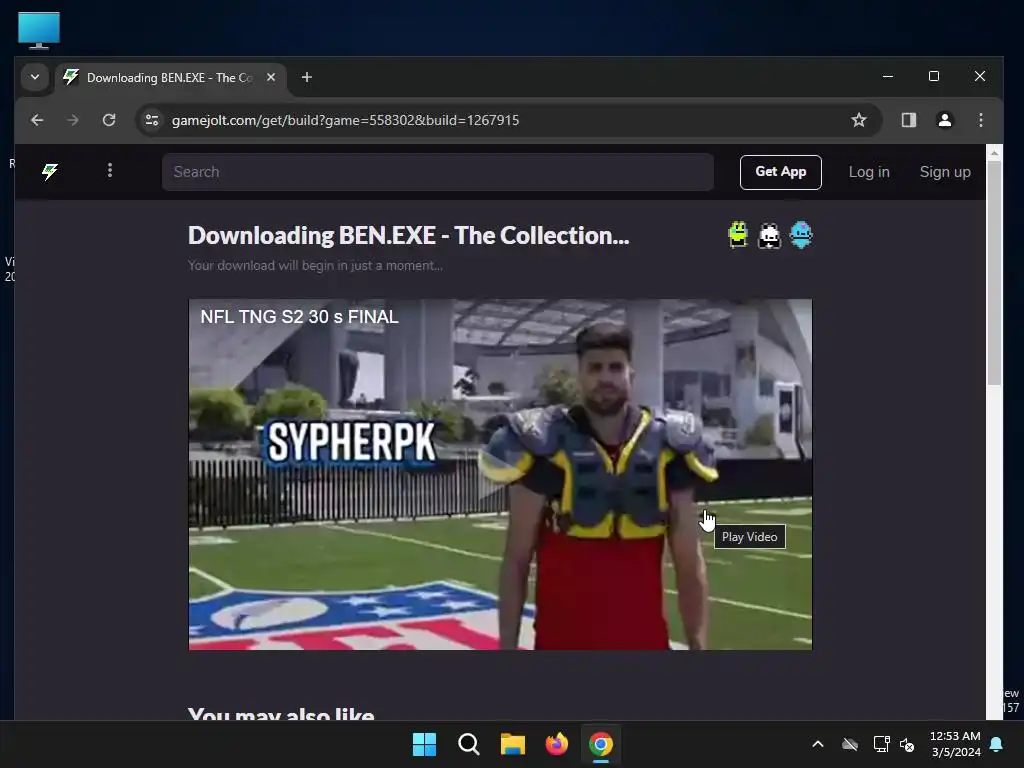The width and height of the screenshot is (1024, 768).
Task: Open the network status tray icon
Action: pos(881,744)
